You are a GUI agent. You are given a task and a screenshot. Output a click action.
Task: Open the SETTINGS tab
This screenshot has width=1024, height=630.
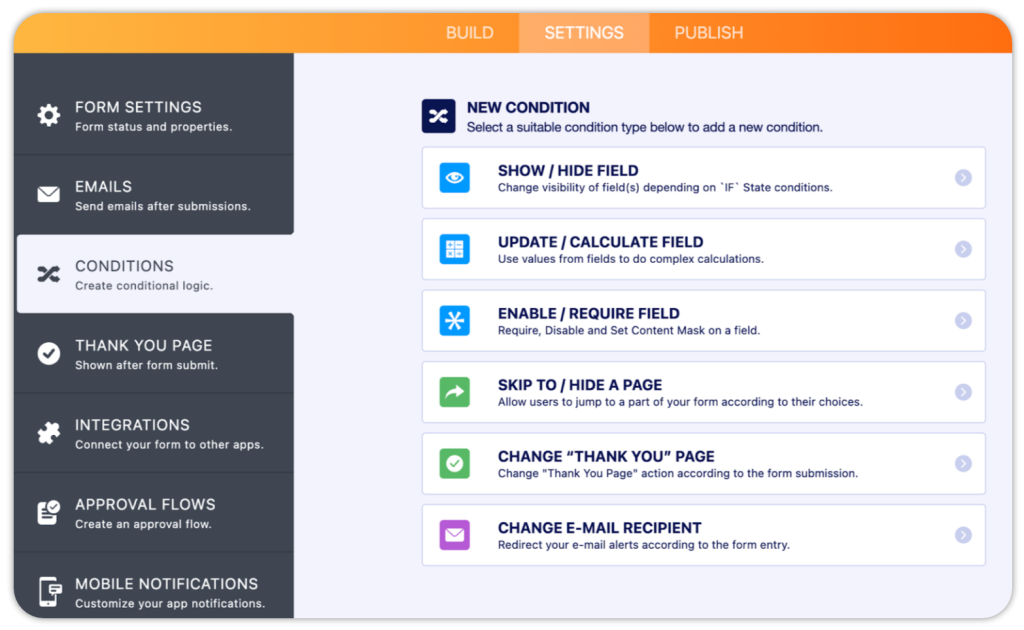[x=584, y=33]
